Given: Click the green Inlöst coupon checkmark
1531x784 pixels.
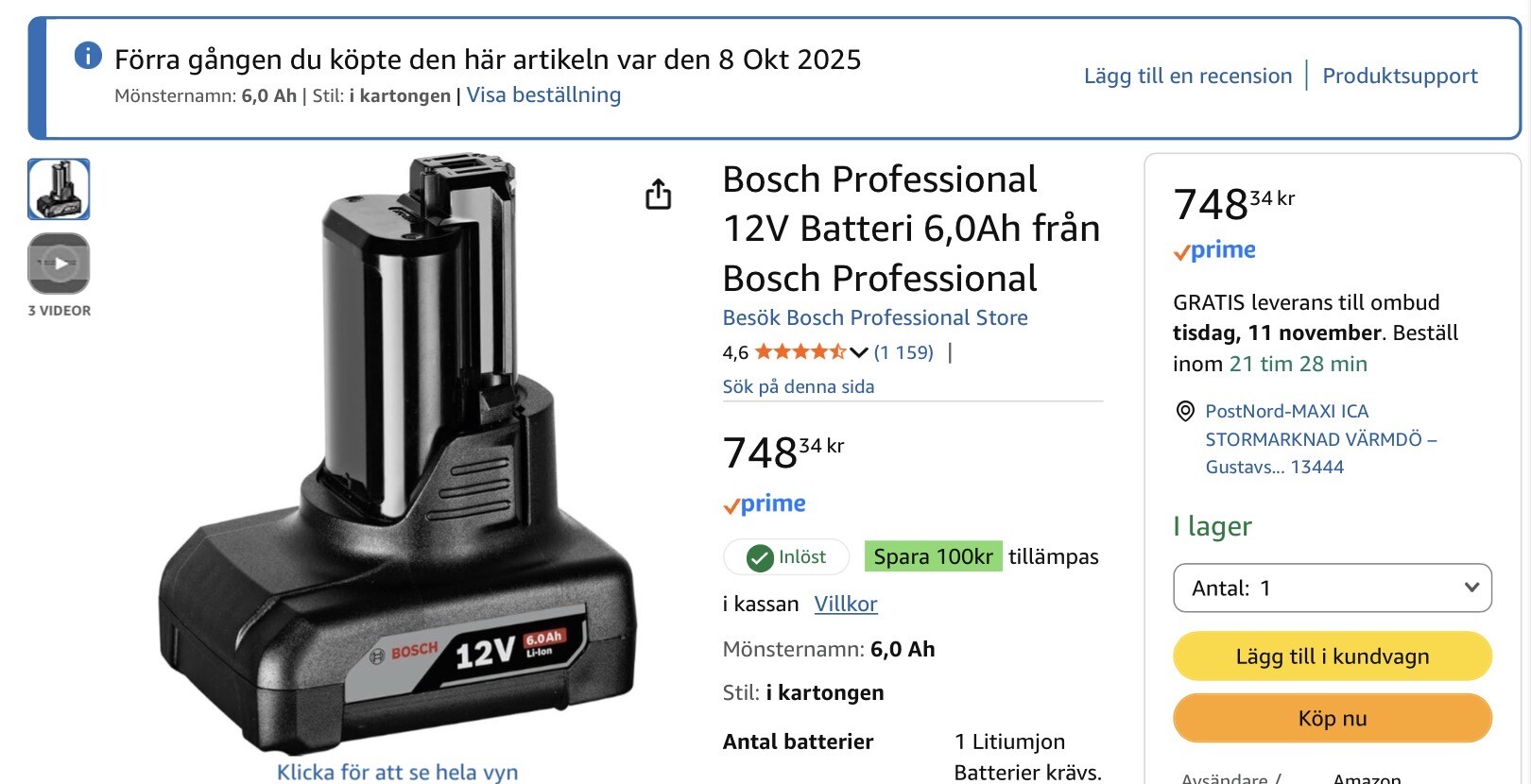Looking at the screenshot, I should coord(760,558).
